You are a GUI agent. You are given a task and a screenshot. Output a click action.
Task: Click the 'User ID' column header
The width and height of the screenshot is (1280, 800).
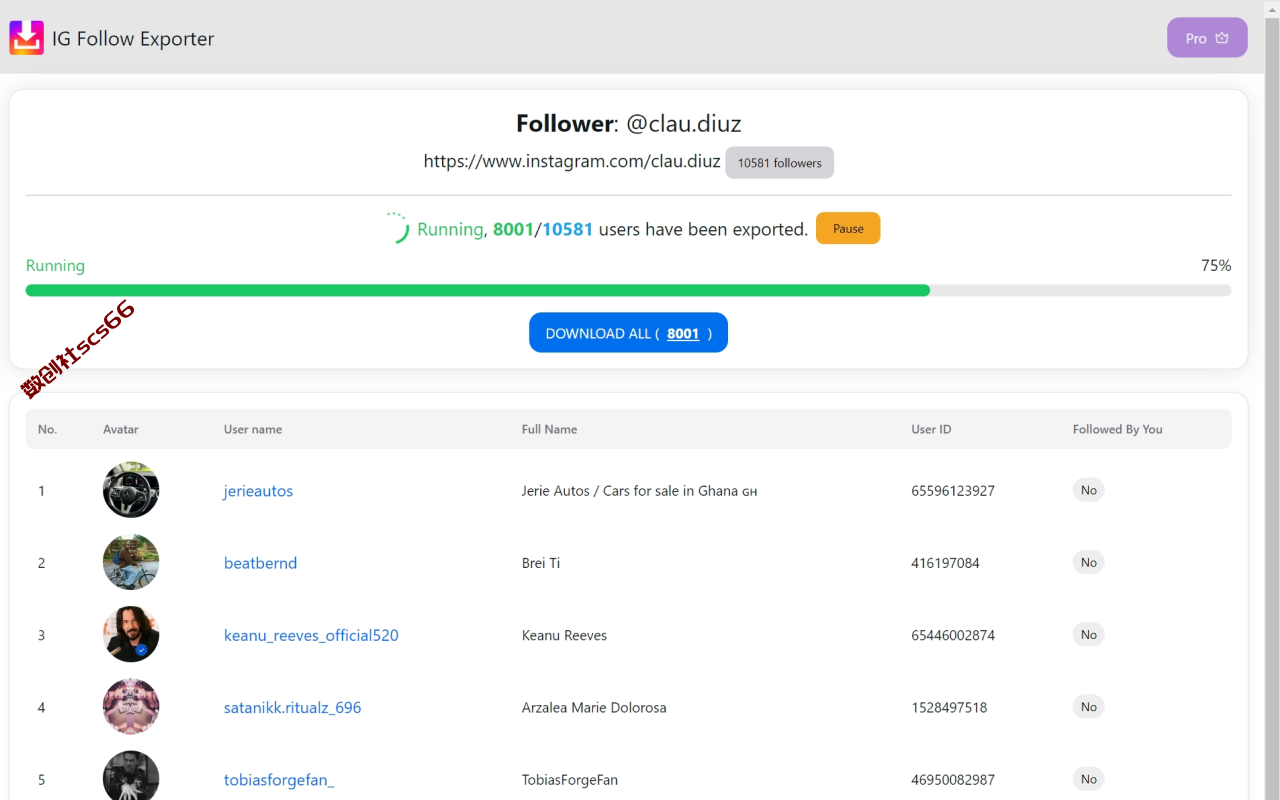point(931,429)
